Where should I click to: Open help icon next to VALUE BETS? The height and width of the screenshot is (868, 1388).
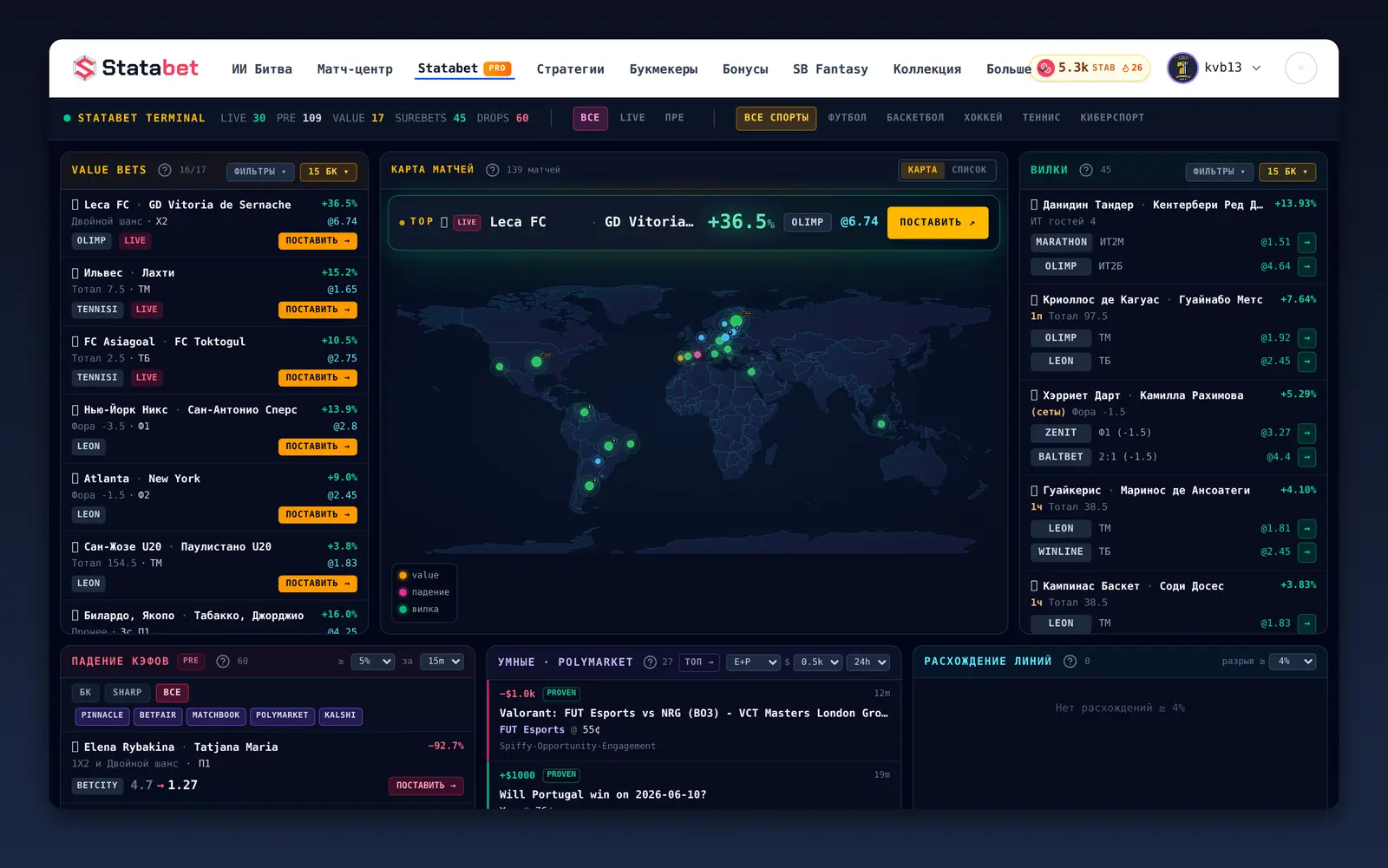pos(165,170)
